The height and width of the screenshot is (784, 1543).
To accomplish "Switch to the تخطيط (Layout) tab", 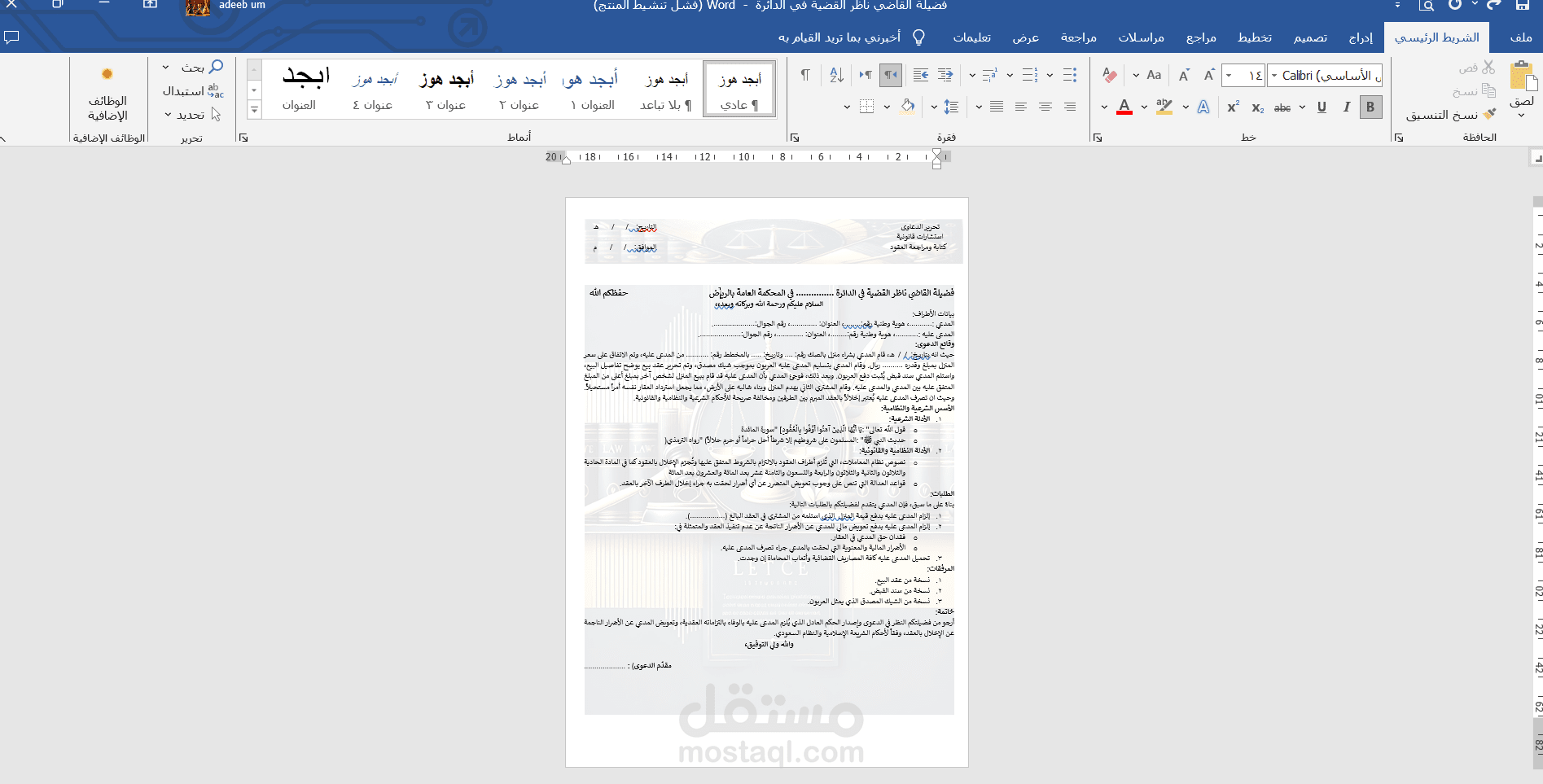I will coord(1255,37).
